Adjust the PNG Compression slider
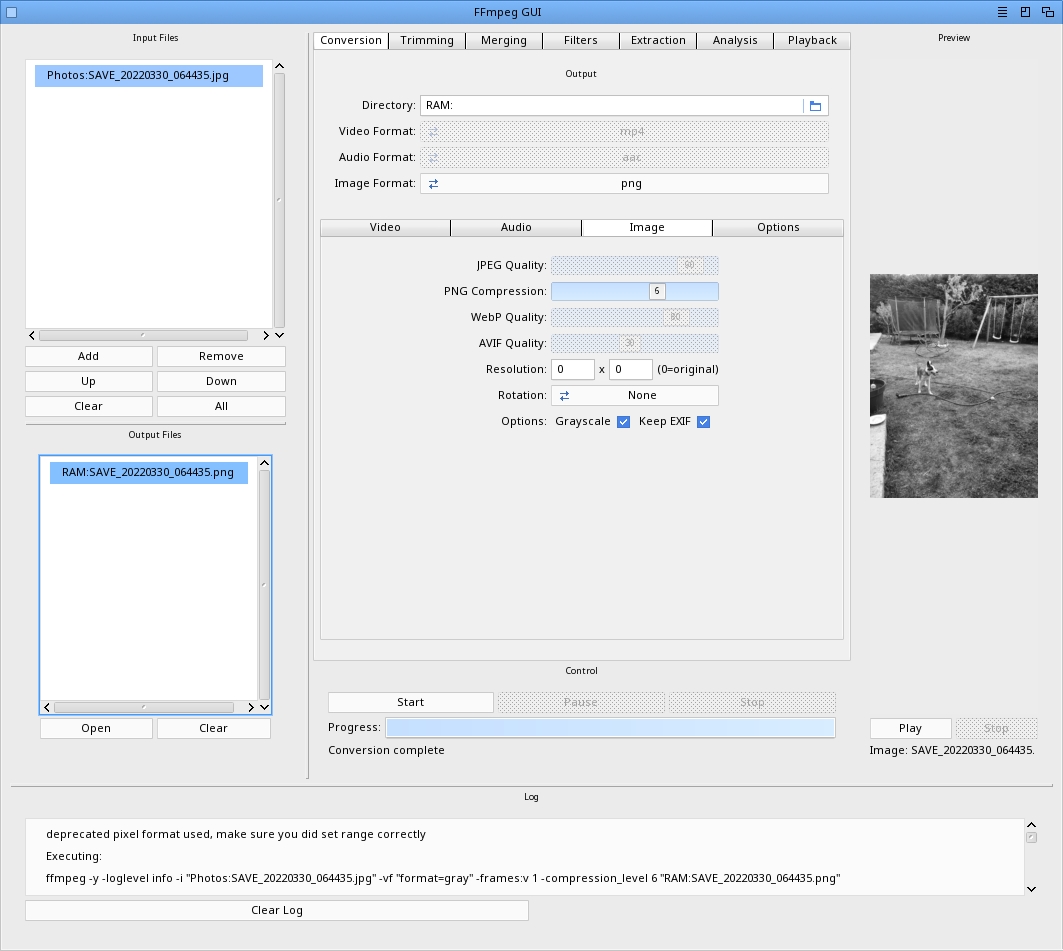The image size is (1063, 951). (x=656, y=292)
